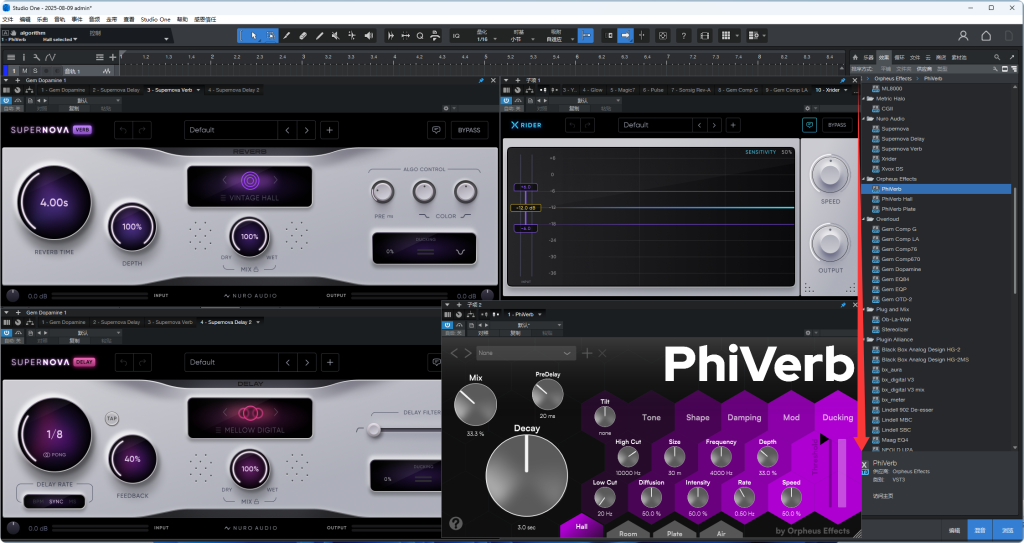This screenshot has width=1024, height=543.
Task: Click wrench icon in track list header
Action: pyautogui.click(x=37, y=58)
